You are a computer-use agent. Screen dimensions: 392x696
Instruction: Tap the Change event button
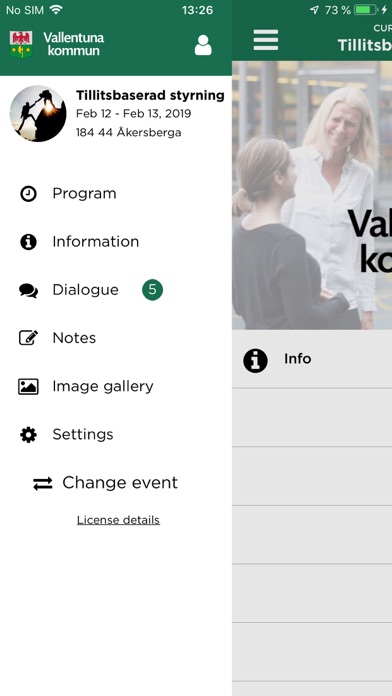[106, 483]
